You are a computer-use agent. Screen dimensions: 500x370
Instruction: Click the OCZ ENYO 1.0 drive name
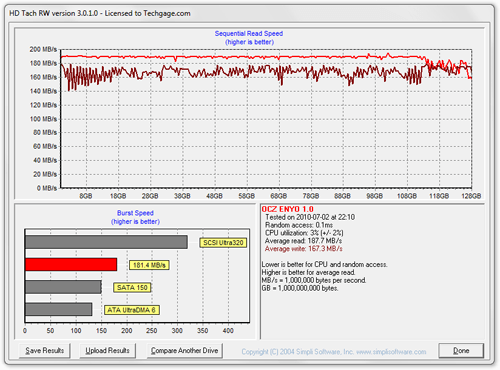click(x=287, y=209)
